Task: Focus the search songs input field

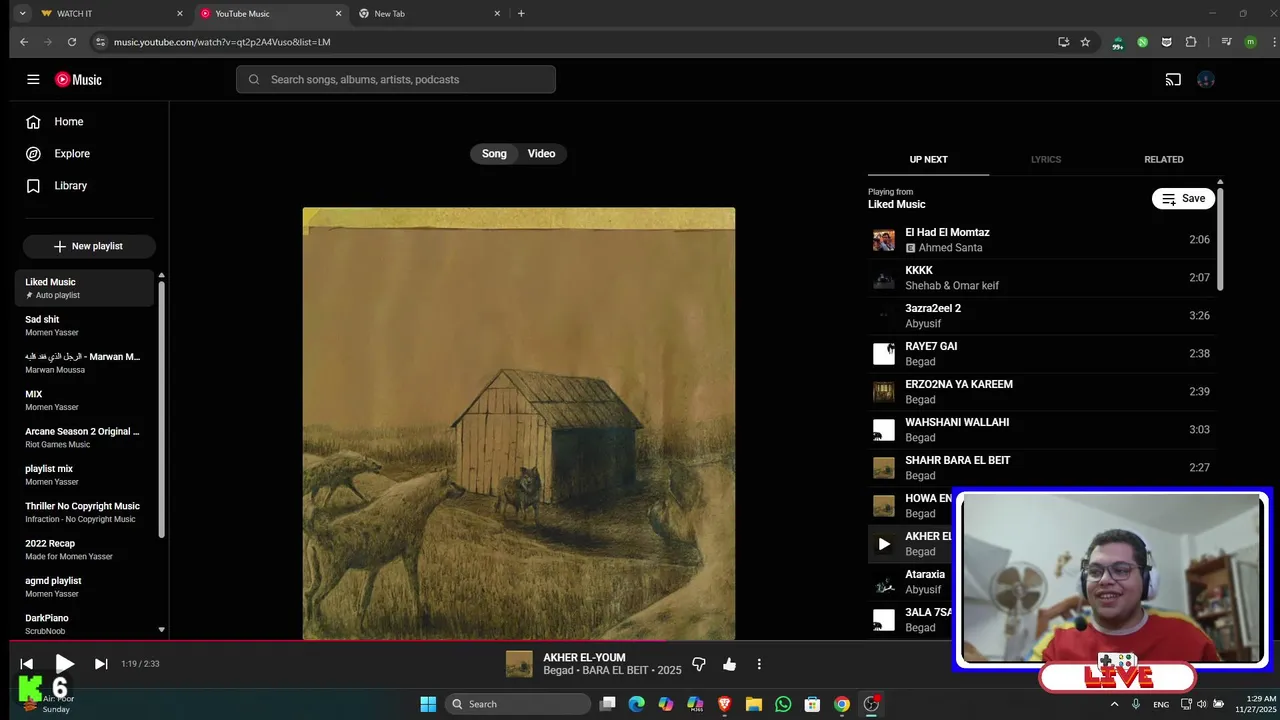Action: [396, 80]
